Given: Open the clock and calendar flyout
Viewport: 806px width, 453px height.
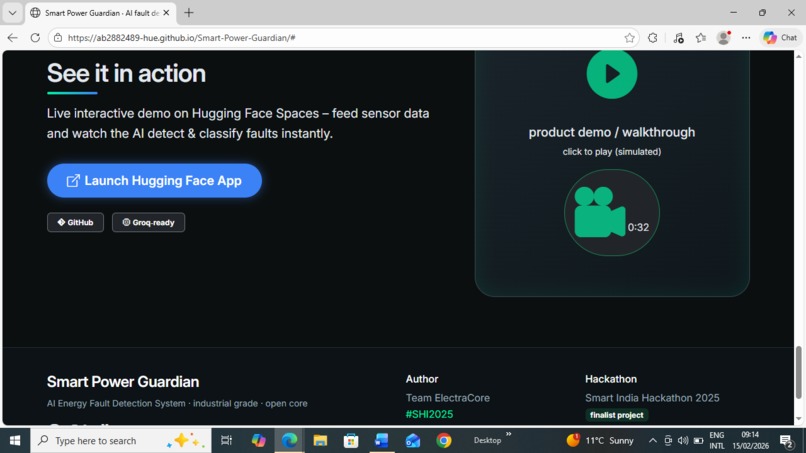Looking at the screenshot, I should 750,440.
